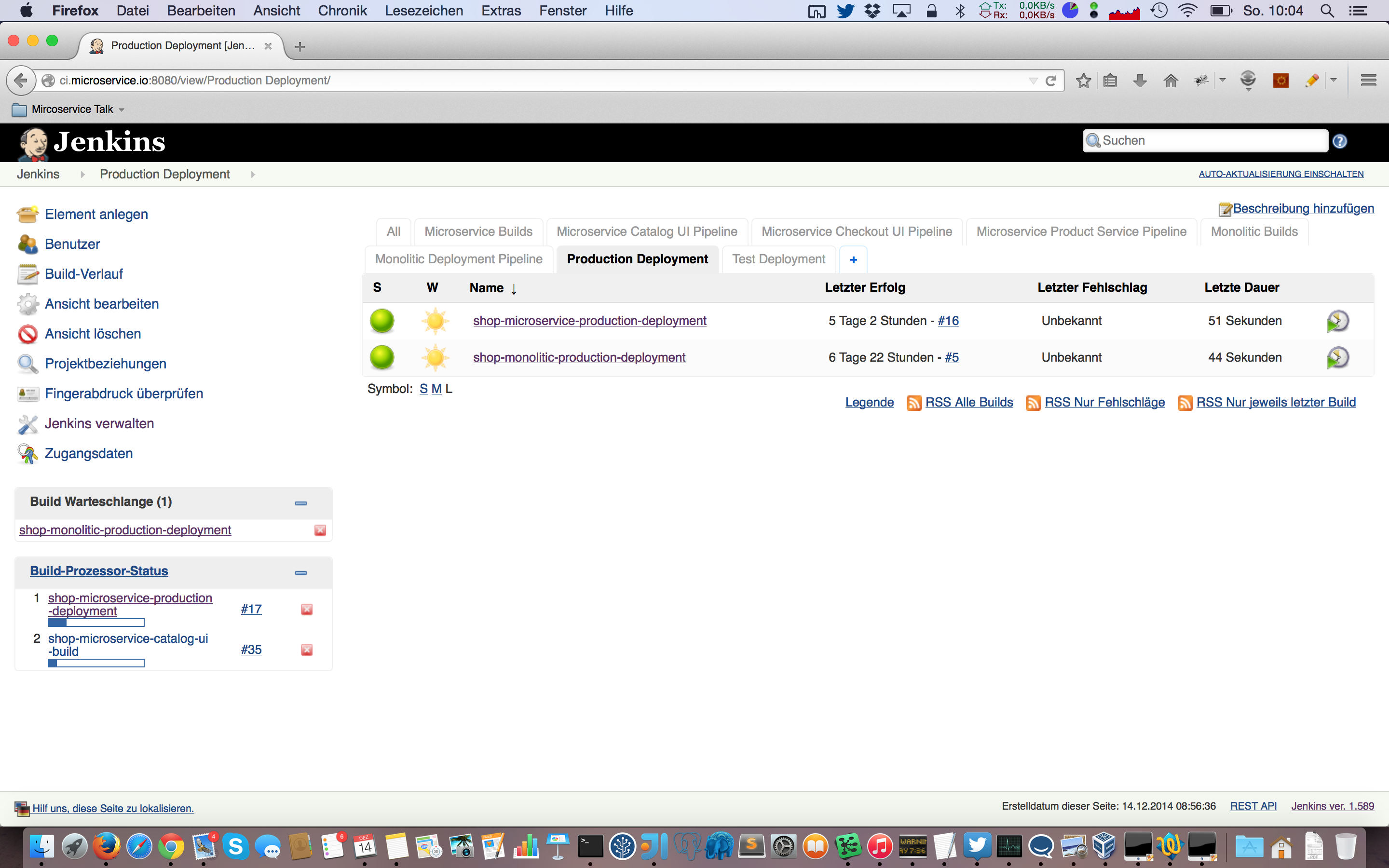Schedule build for shop-monolitic-production-deployment row
The width and height of the screenshot is (1389, 868).
click(x=1337, y=358)
